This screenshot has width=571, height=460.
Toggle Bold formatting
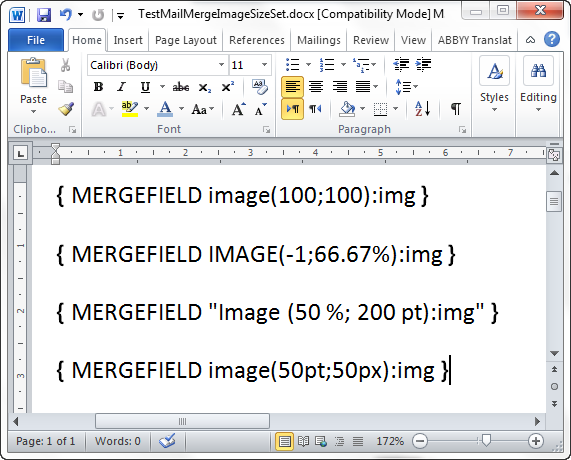click(x=98, y=87)
